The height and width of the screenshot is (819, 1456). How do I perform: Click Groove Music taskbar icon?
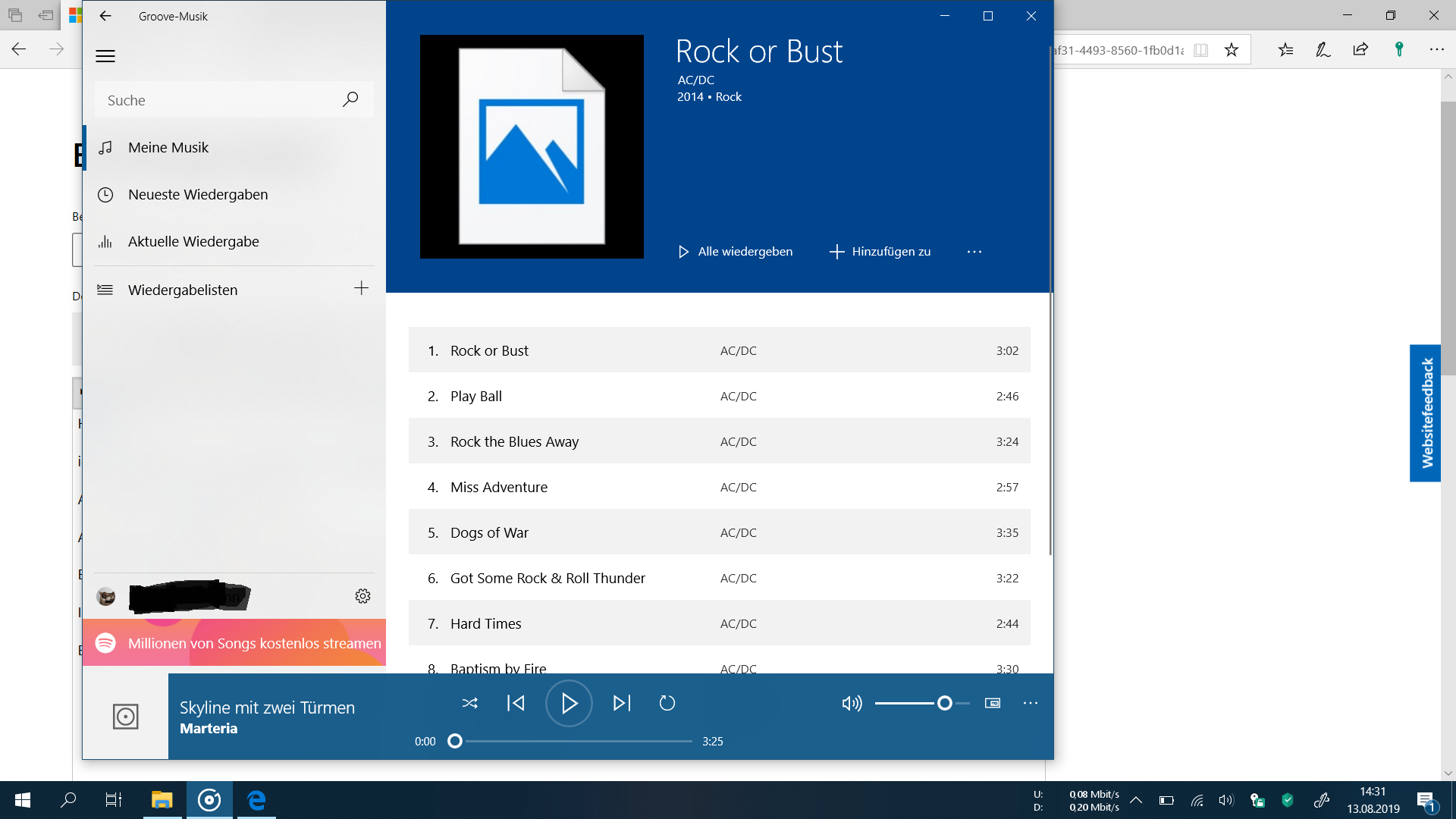click(209, 800)
